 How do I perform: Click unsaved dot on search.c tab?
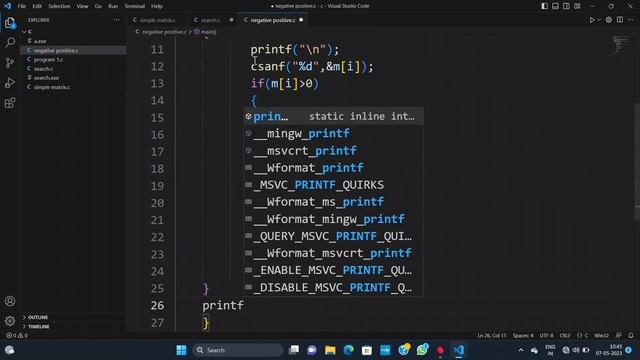[x=231, y=20]
